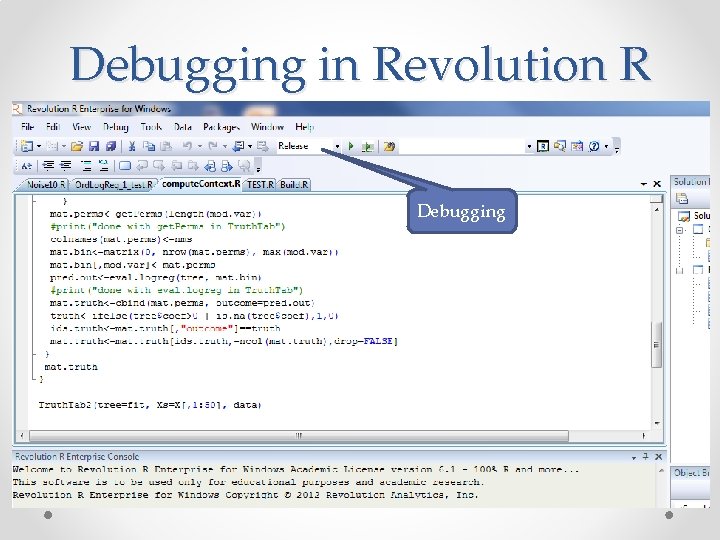This screenshot has width=720, height=540.
Task: Switch to the TEST.R tab
Action: click(260, 185)
